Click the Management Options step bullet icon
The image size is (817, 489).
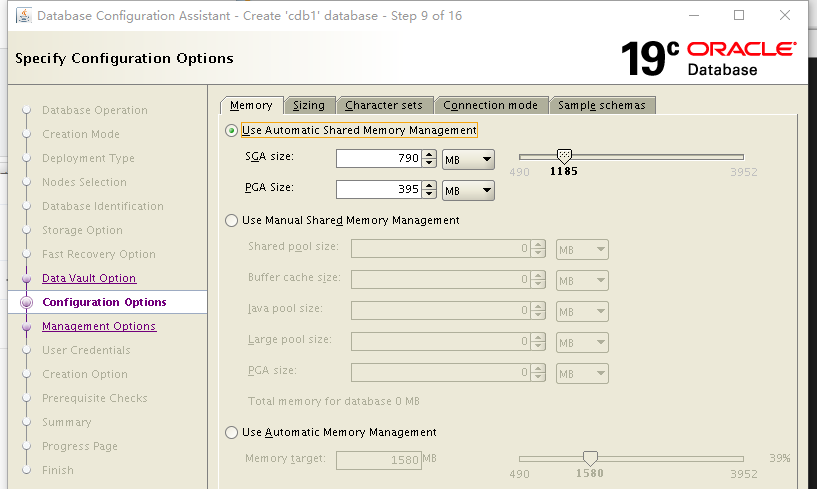coord(26,326)
